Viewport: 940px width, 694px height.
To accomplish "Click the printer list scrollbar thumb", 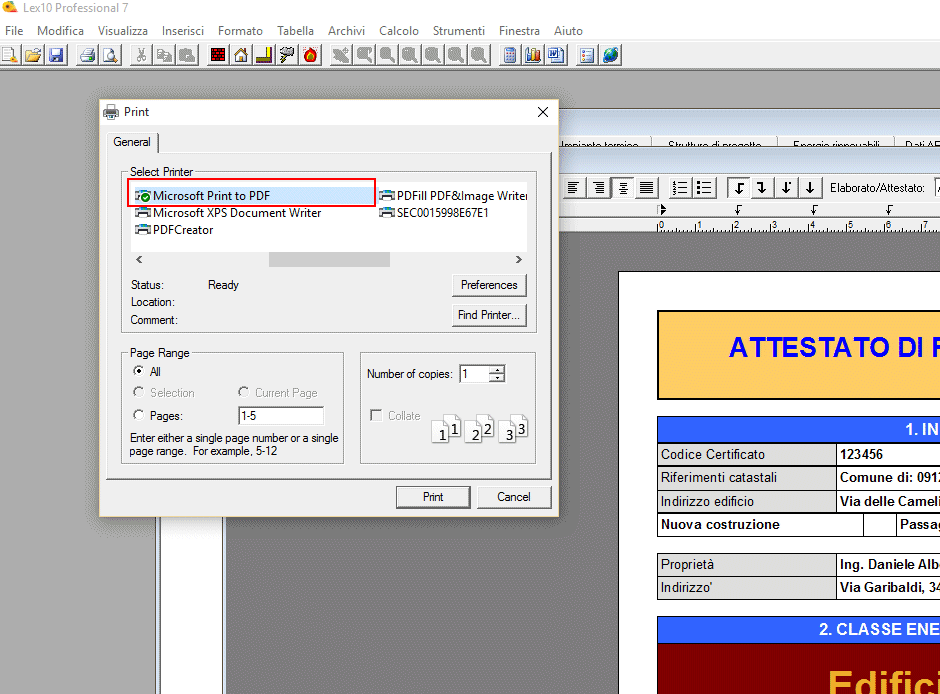I will [329, 260].
